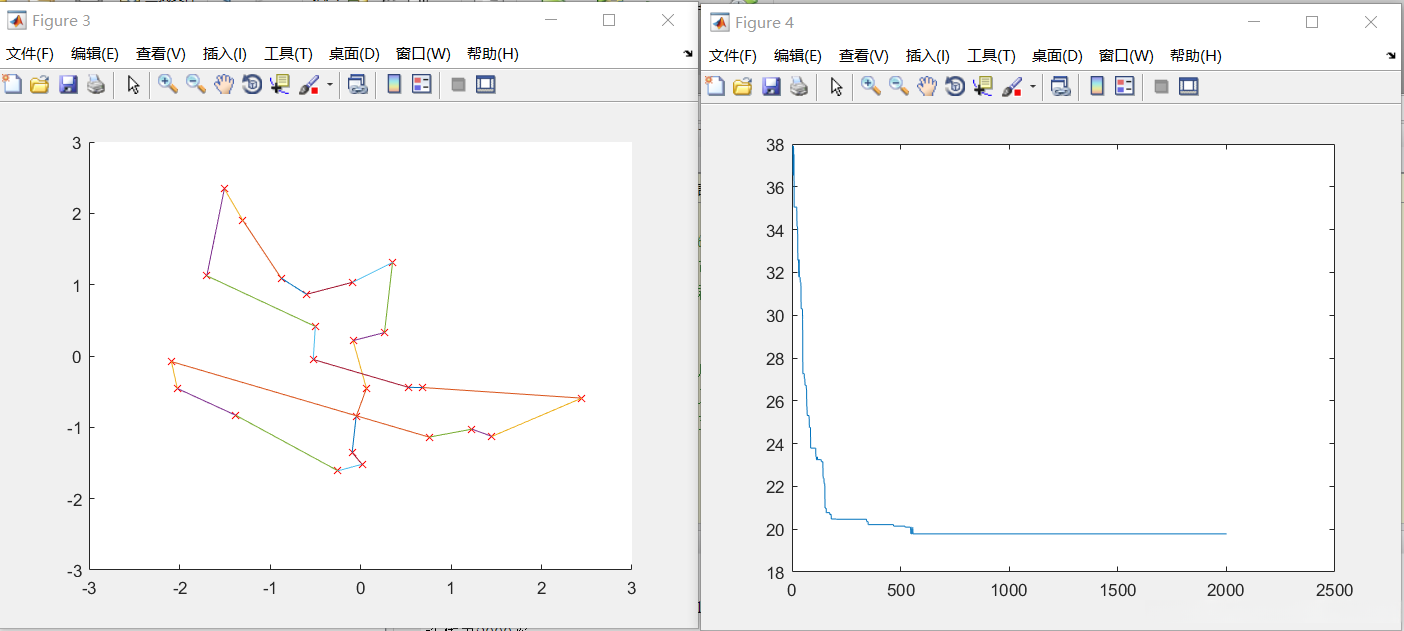1404x631 pixels.
Task: Open 桌面(D) menu in Figure 3
Action: (354, 54)
